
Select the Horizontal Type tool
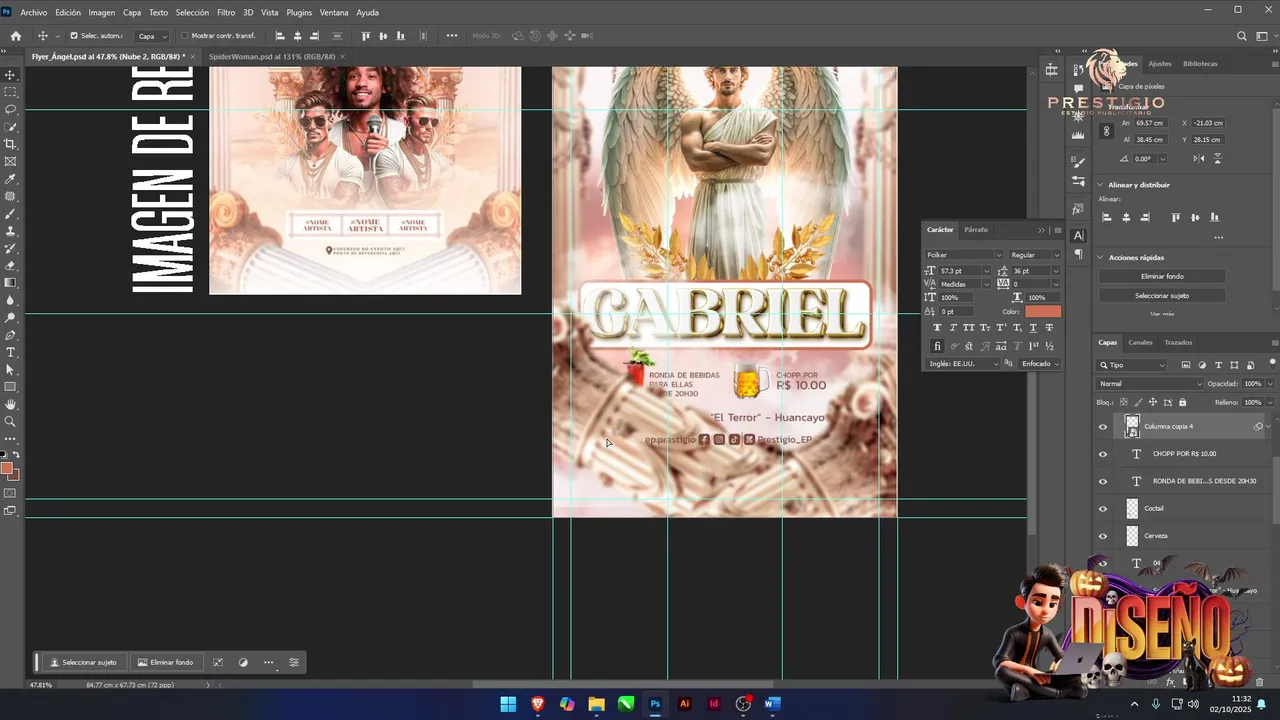click(11, 352)
